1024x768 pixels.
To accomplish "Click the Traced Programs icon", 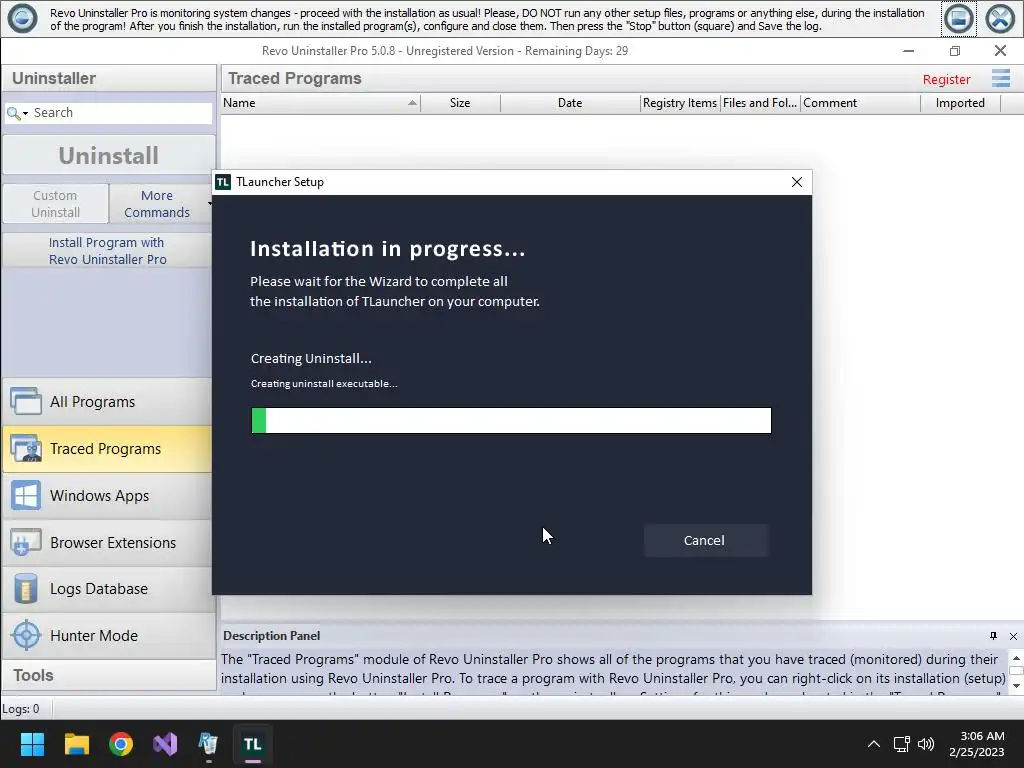I will point(26,449).
